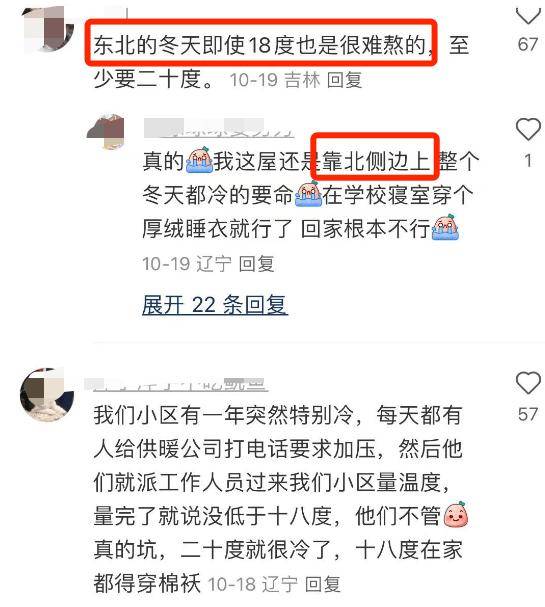Tap the crying emoji after 回家根本不行
This screenshot has width=545, height=607.
[445, 228]
